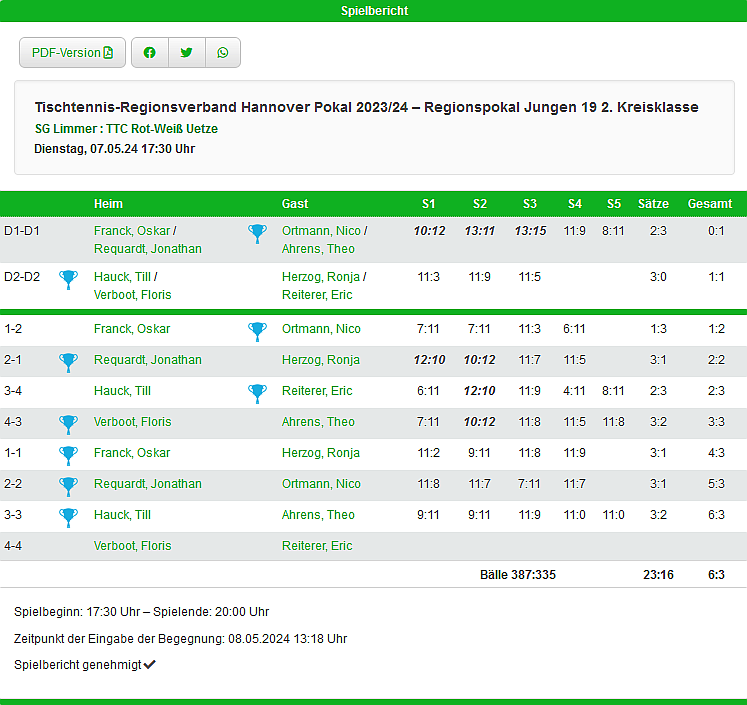Select Ortmann, Nico in row 2-2
Screen dimensions: 747x705
[x=321, y=484]
